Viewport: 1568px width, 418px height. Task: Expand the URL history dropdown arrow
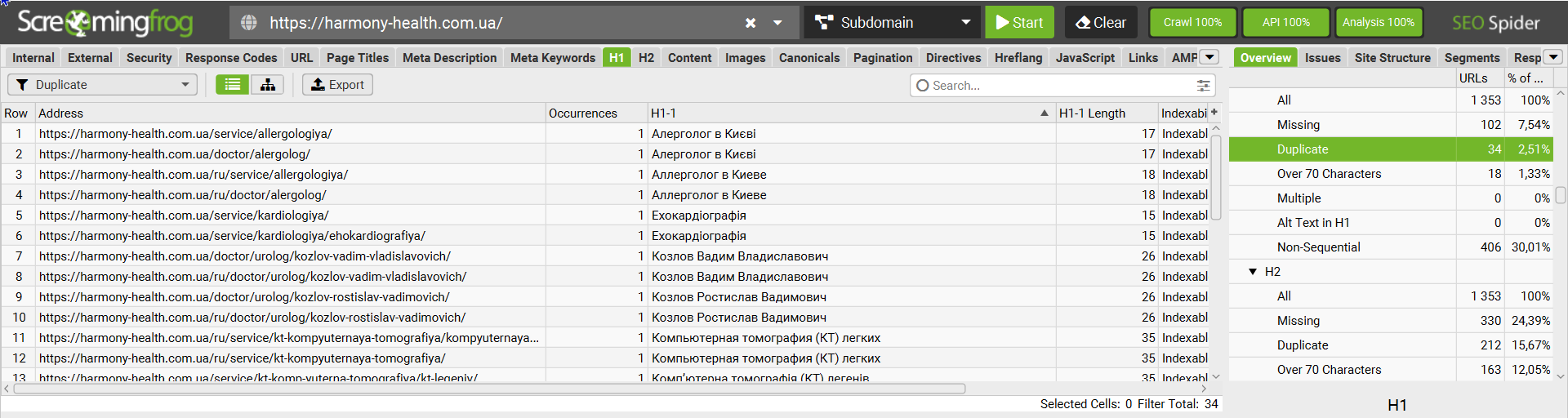point(777,23)
